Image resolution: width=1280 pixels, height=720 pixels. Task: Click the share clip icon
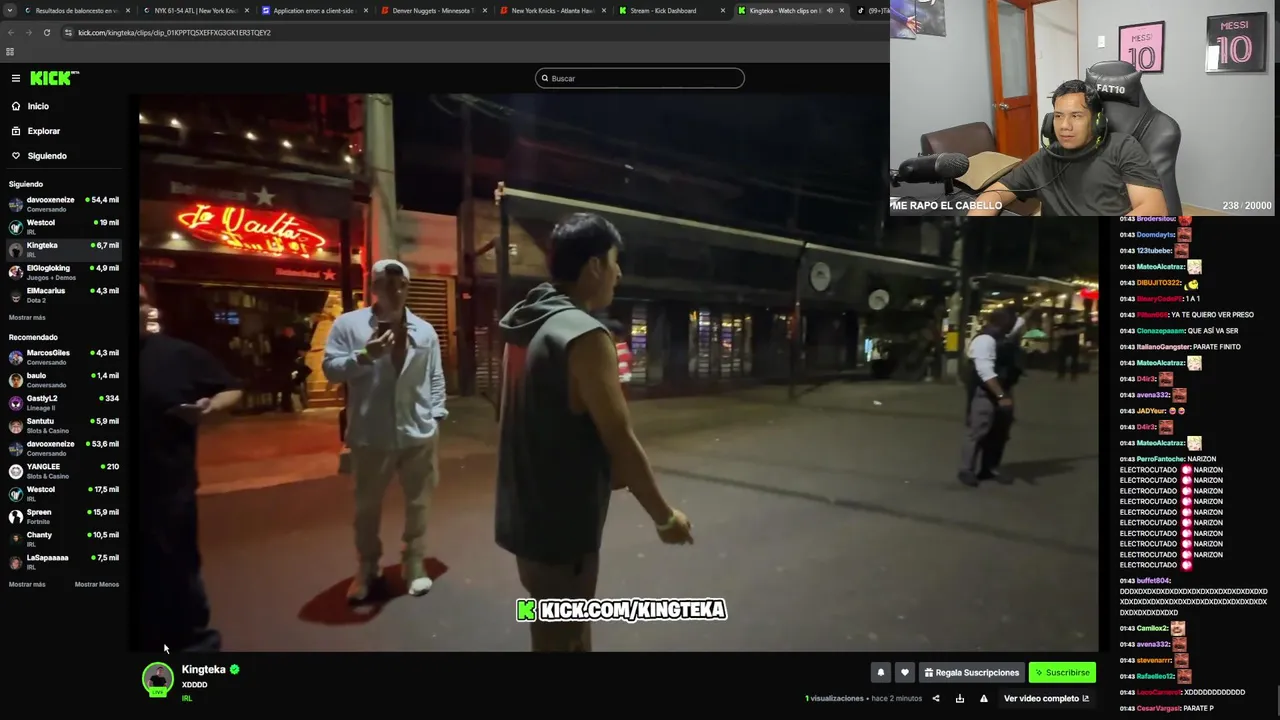click(x=936, y=698)
